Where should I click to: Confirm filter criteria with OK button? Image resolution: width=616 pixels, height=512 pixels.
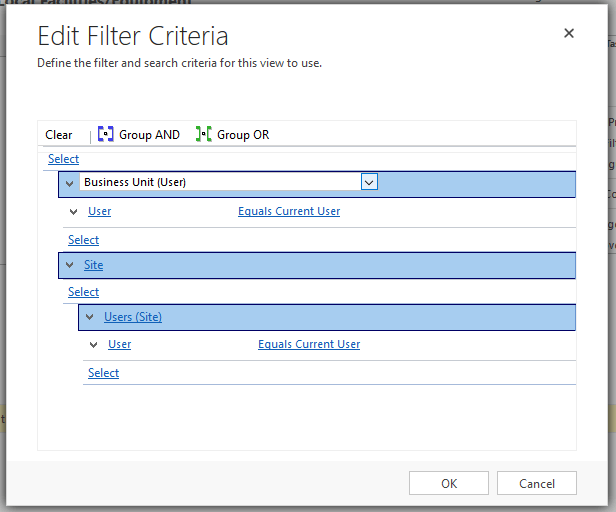pos(449,483)
